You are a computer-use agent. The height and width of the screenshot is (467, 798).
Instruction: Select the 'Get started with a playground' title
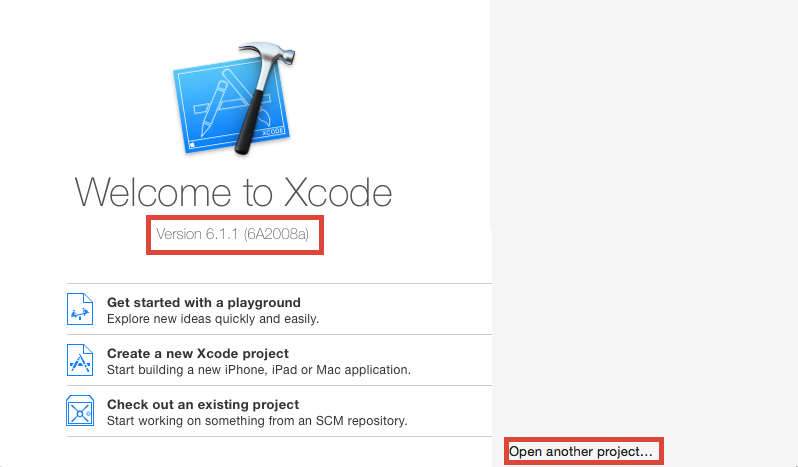click(203, 302)
